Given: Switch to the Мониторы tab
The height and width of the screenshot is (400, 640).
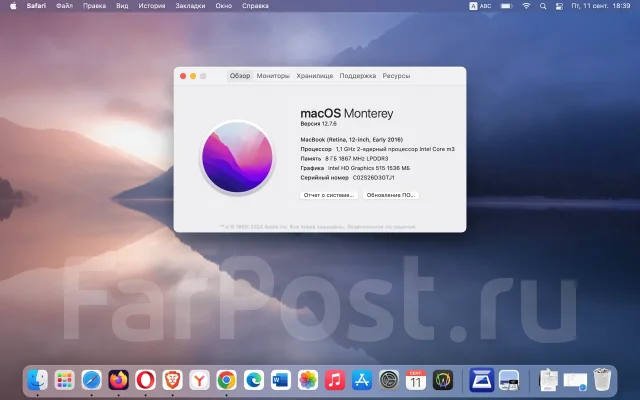Looking at the screenshot, I should (x=273, y=76).
